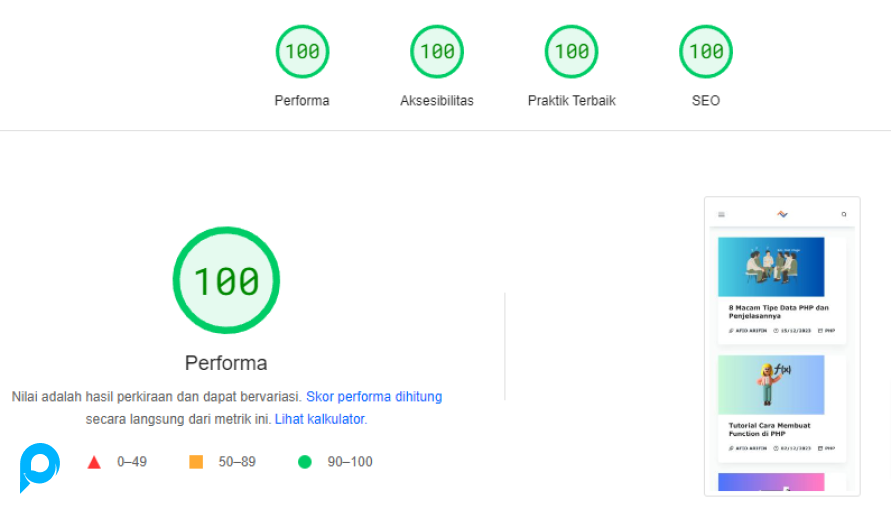
Task: Click 'Tutorial Cara Membuat Function di PHP' title
Action: (x=769, y=429)
